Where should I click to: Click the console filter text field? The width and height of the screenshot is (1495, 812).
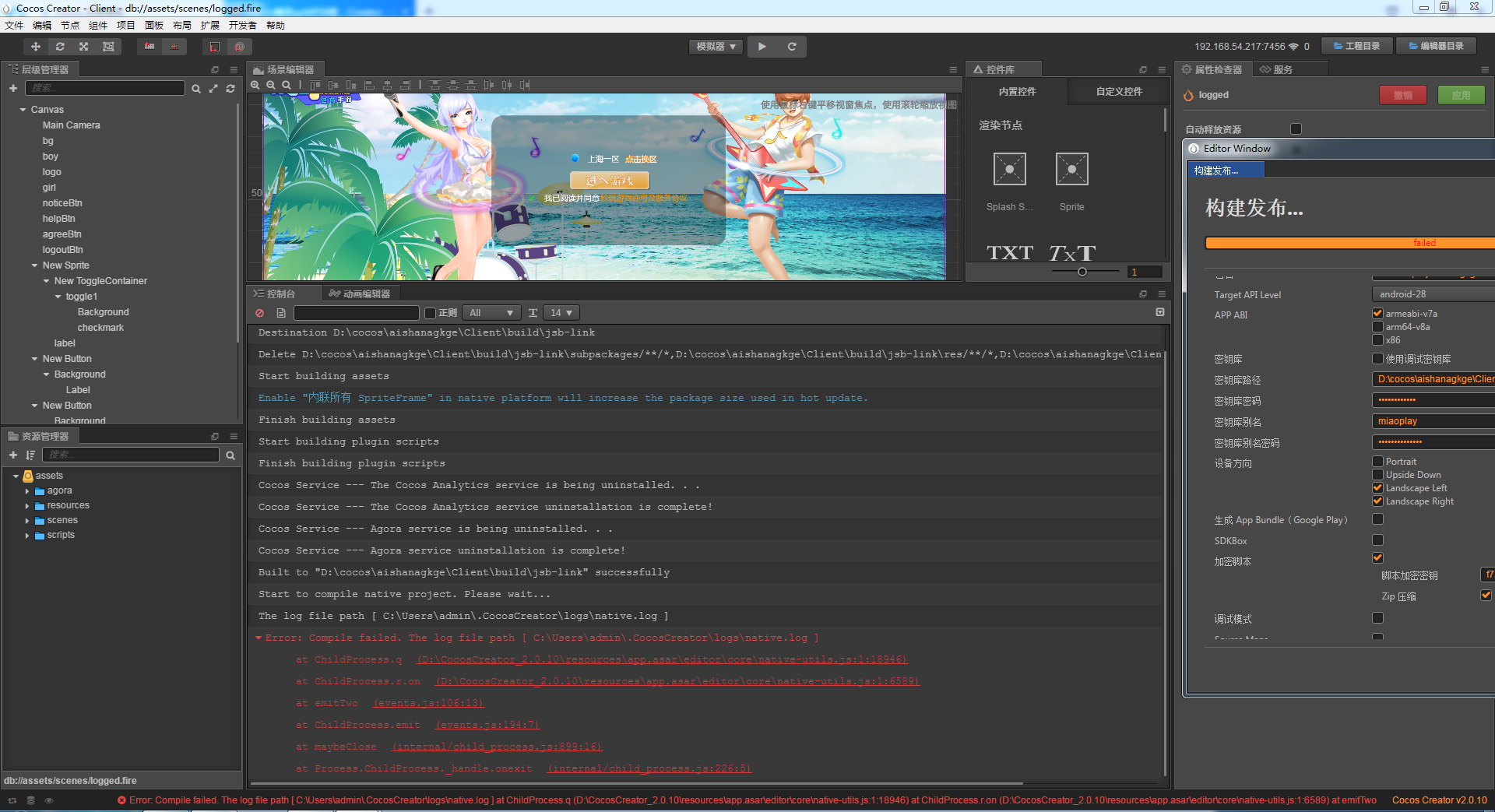(357, 313)
